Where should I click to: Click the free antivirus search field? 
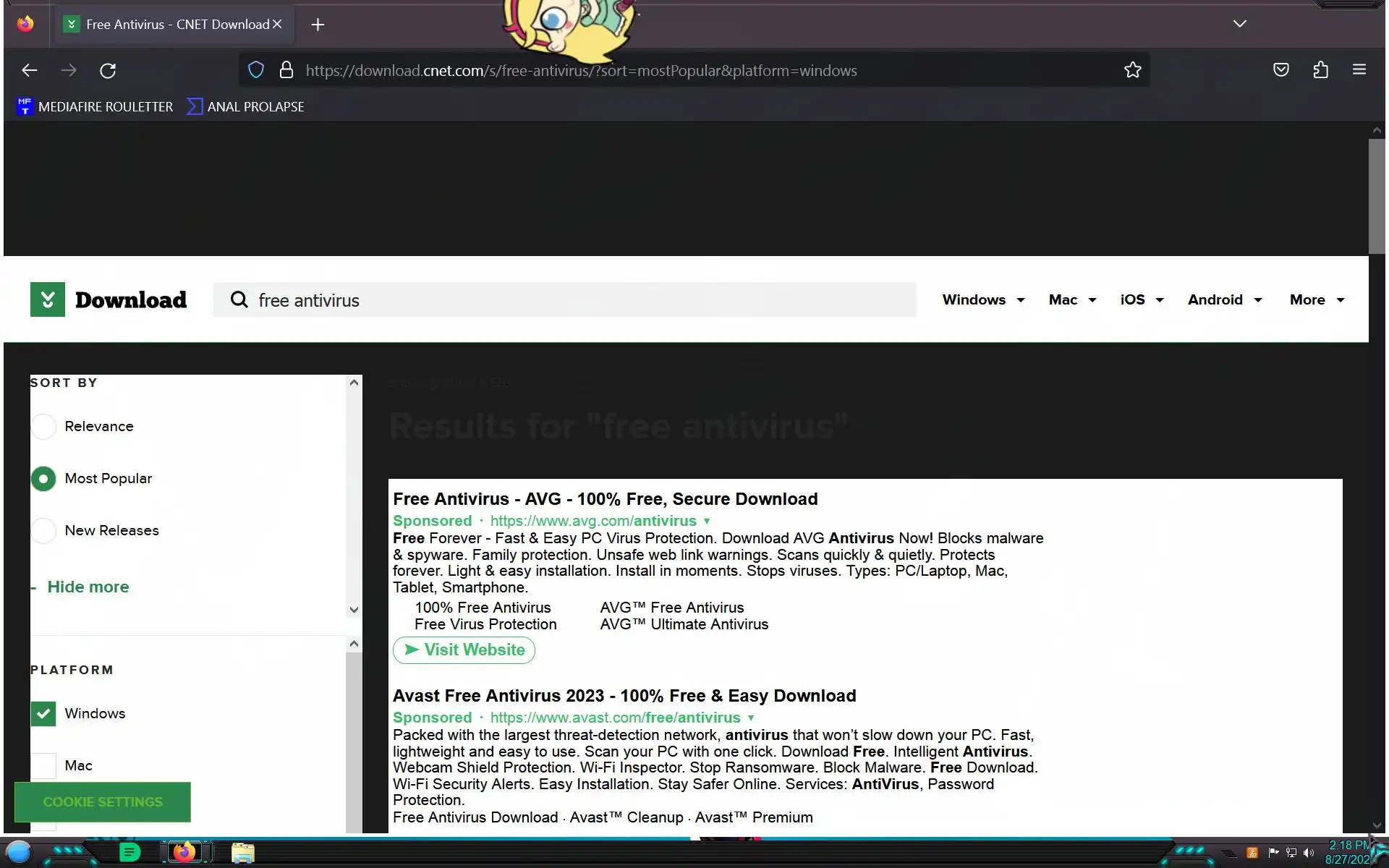click(x=564, y=300)
